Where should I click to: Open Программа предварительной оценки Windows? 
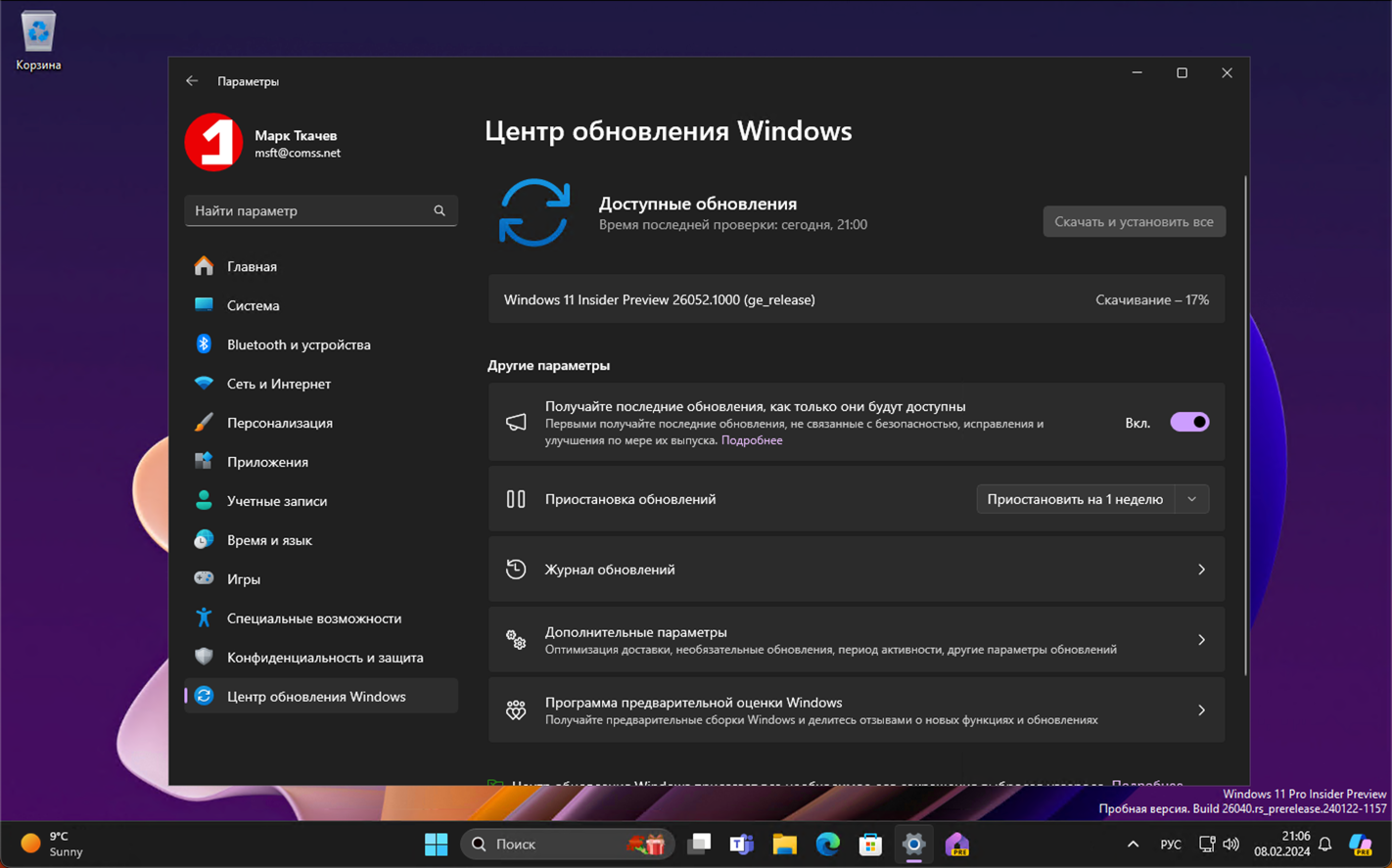857,709
